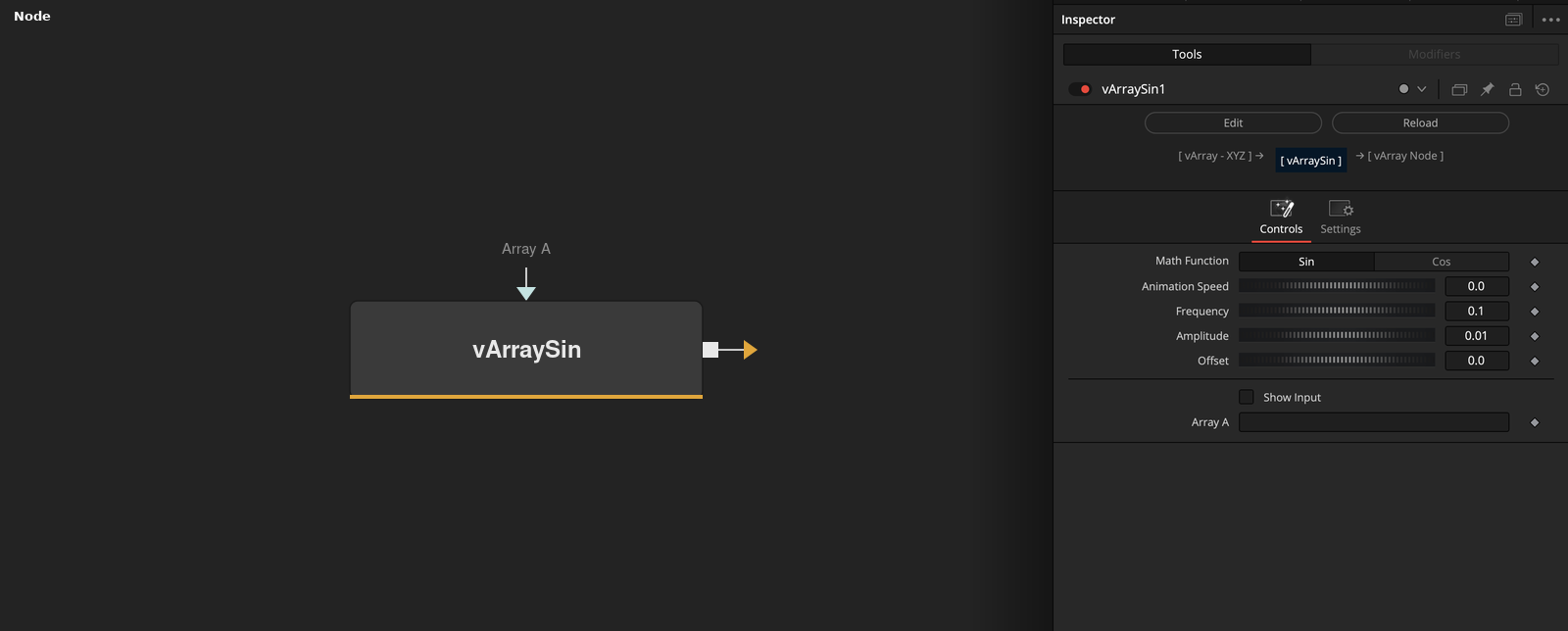Click the node's white output square
The height and width of the screenshot is (631, 1568).
click(x=710, y=350)
